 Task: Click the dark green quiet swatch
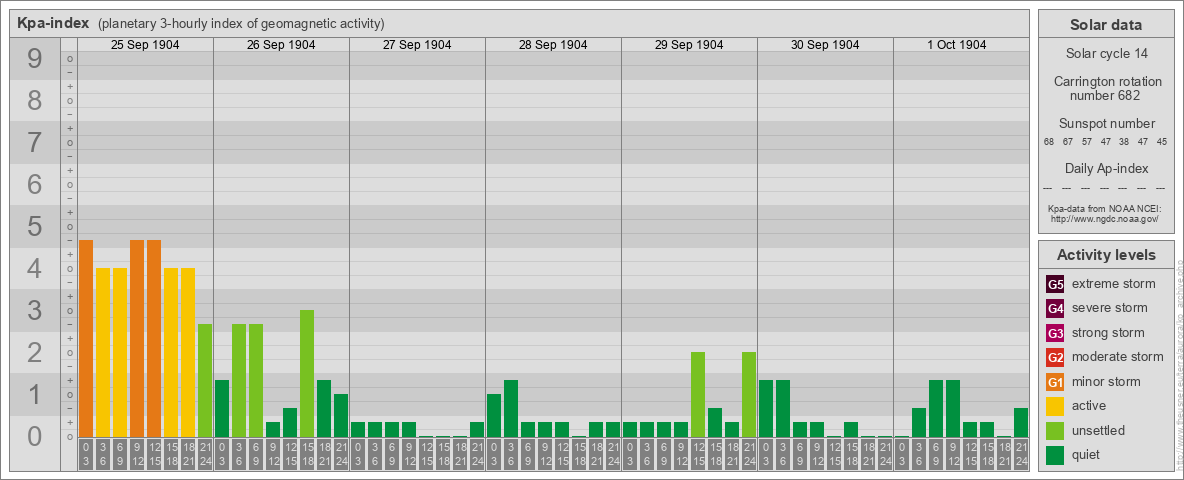tap(1055, 455)
